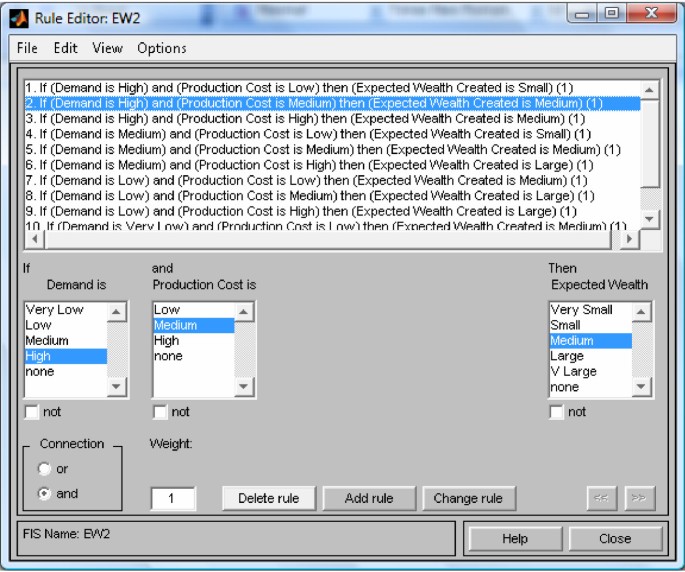Select highlighted rule 2 in rule list
The width and height of the screenshot is (685, 572).
coord(332,104)
